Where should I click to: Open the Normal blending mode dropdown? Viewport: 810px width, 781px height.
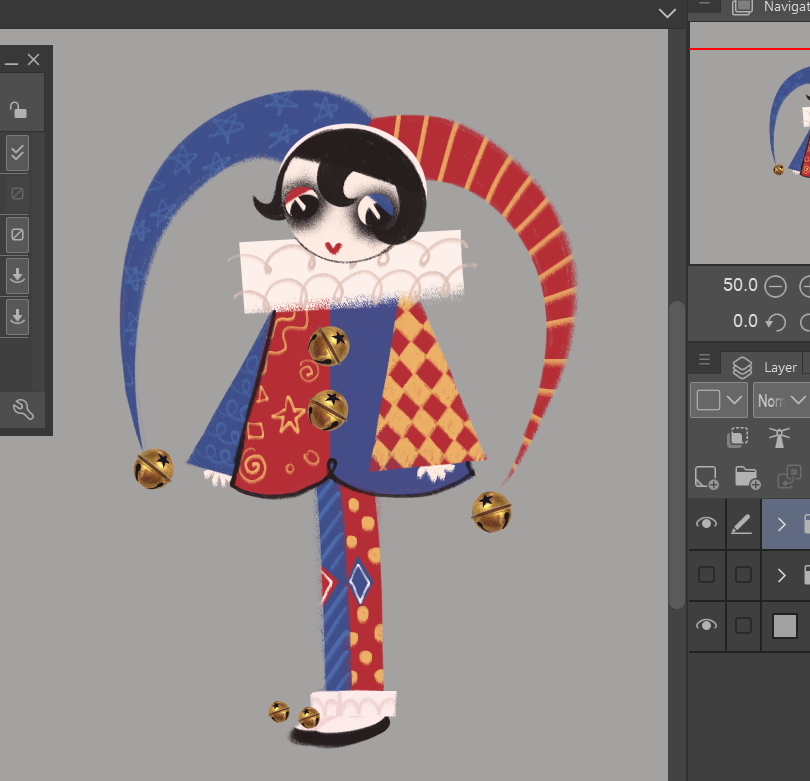pyautogui.click(x=781, y=400)
